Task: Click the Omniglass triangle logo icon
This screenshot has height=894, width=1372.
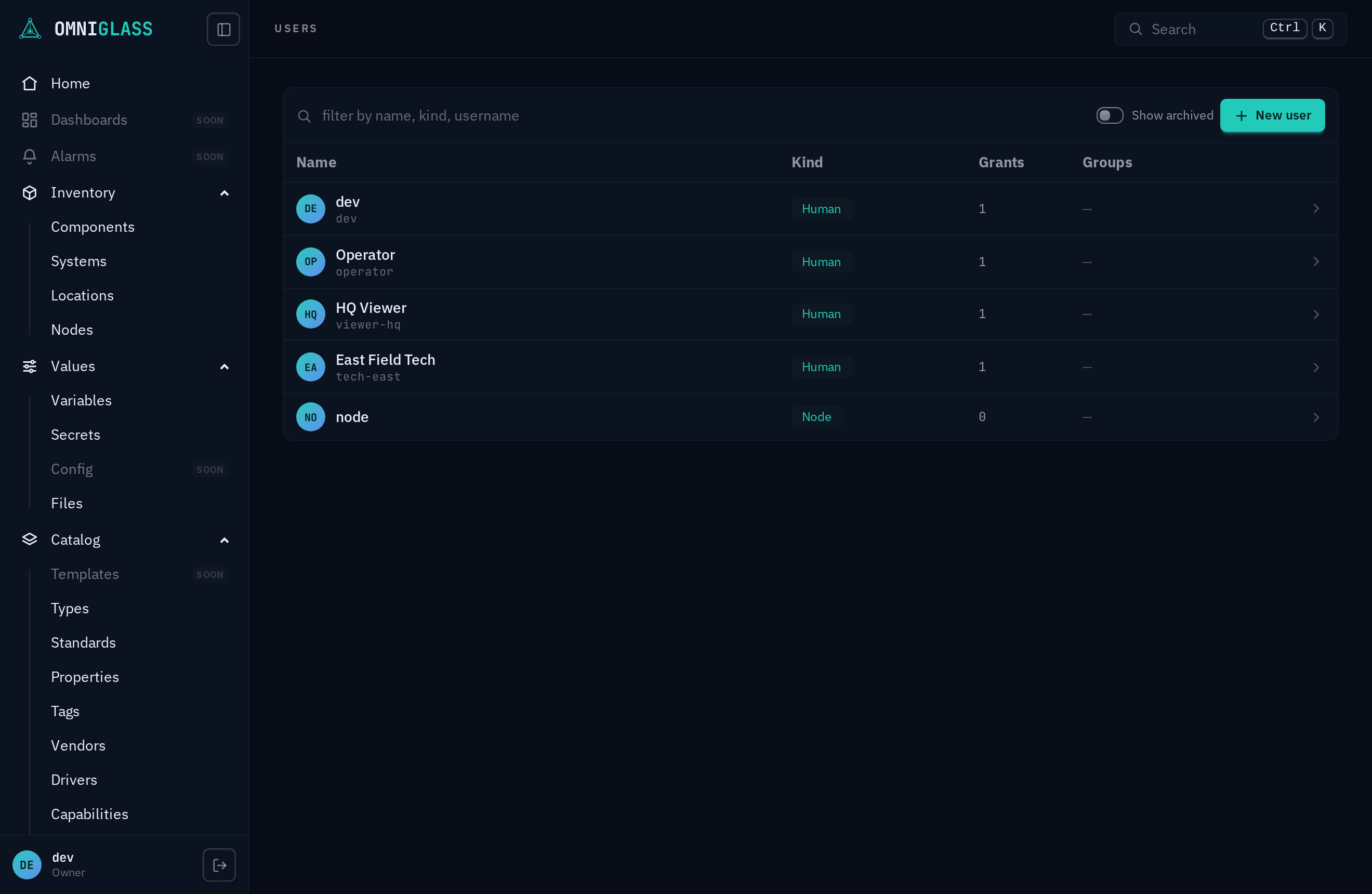Action: 30,29
